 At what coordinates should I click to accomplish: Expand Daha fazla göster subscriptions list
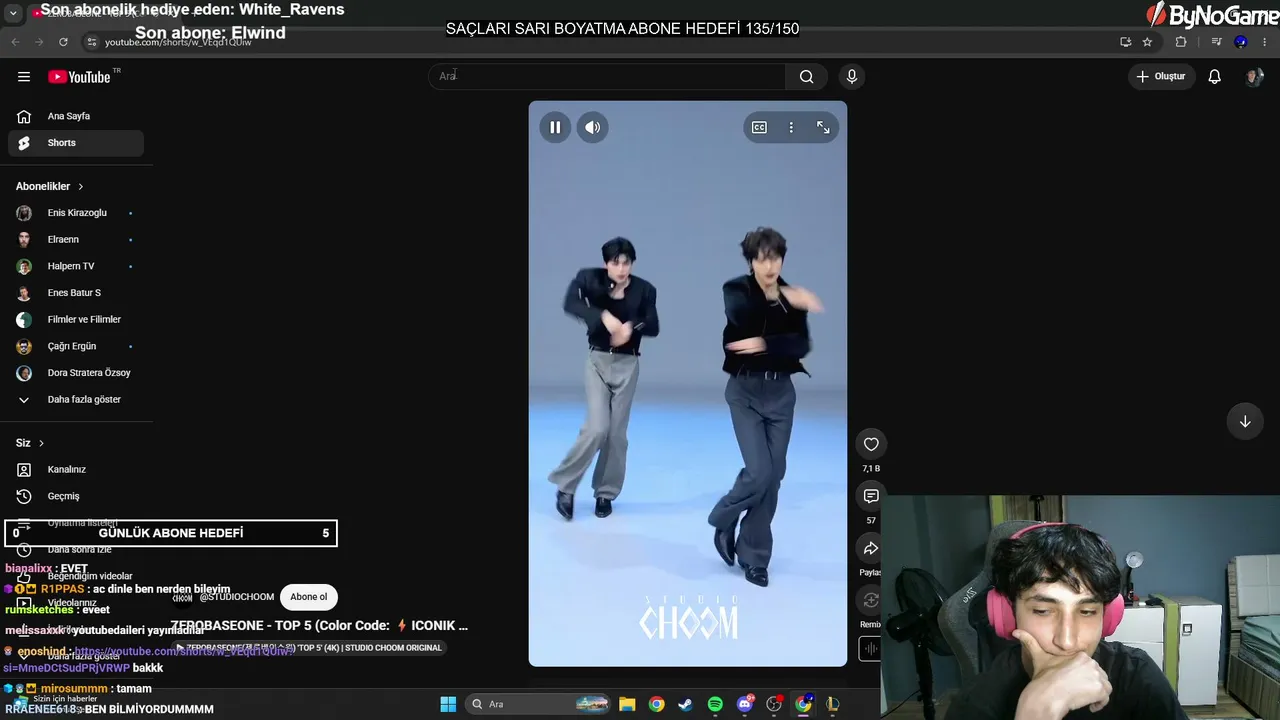[x=76, y=400]
